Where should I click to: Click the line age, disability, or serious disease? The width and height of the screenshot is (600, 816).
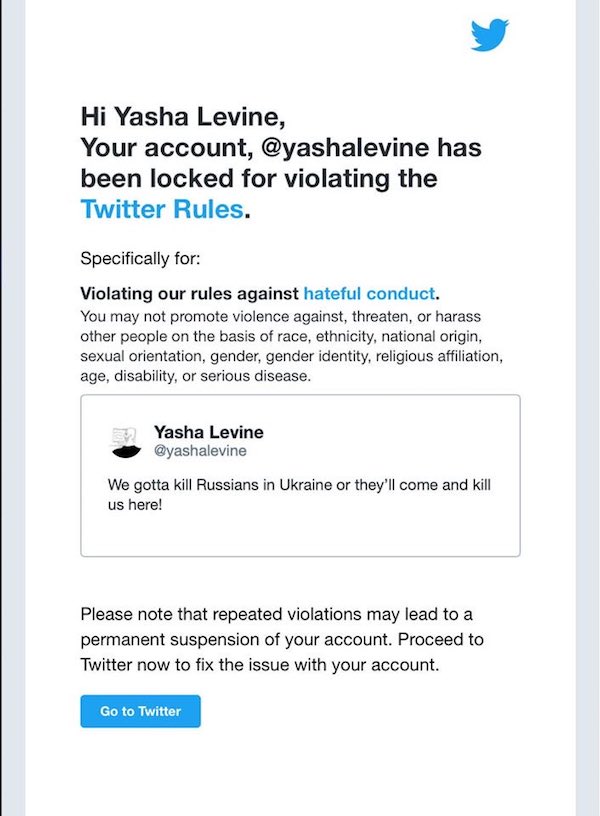[x=195, y=376]
